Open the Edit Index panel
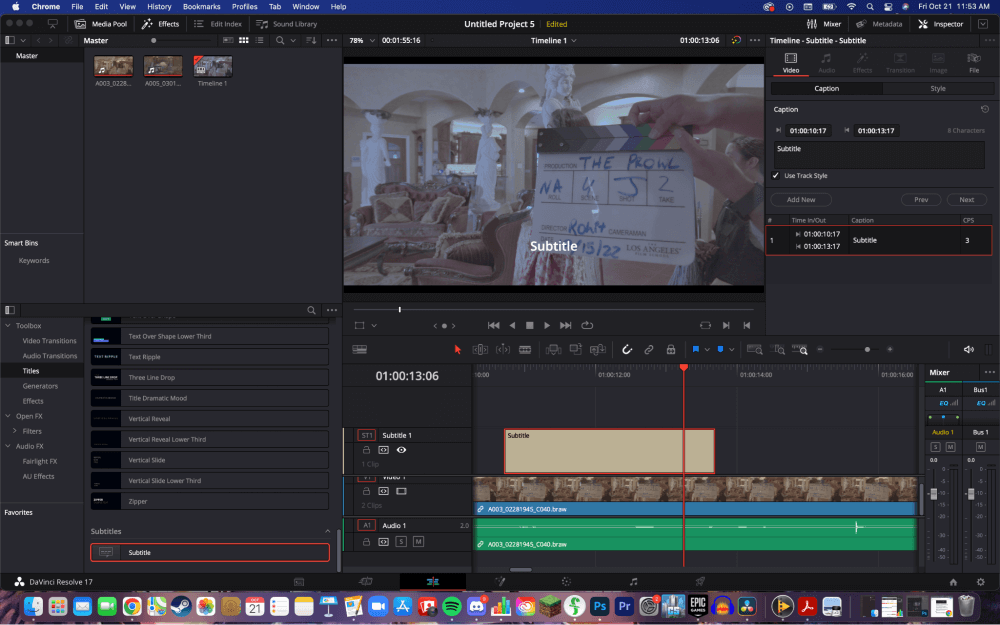1000x625 pixels. pos(218,24)
